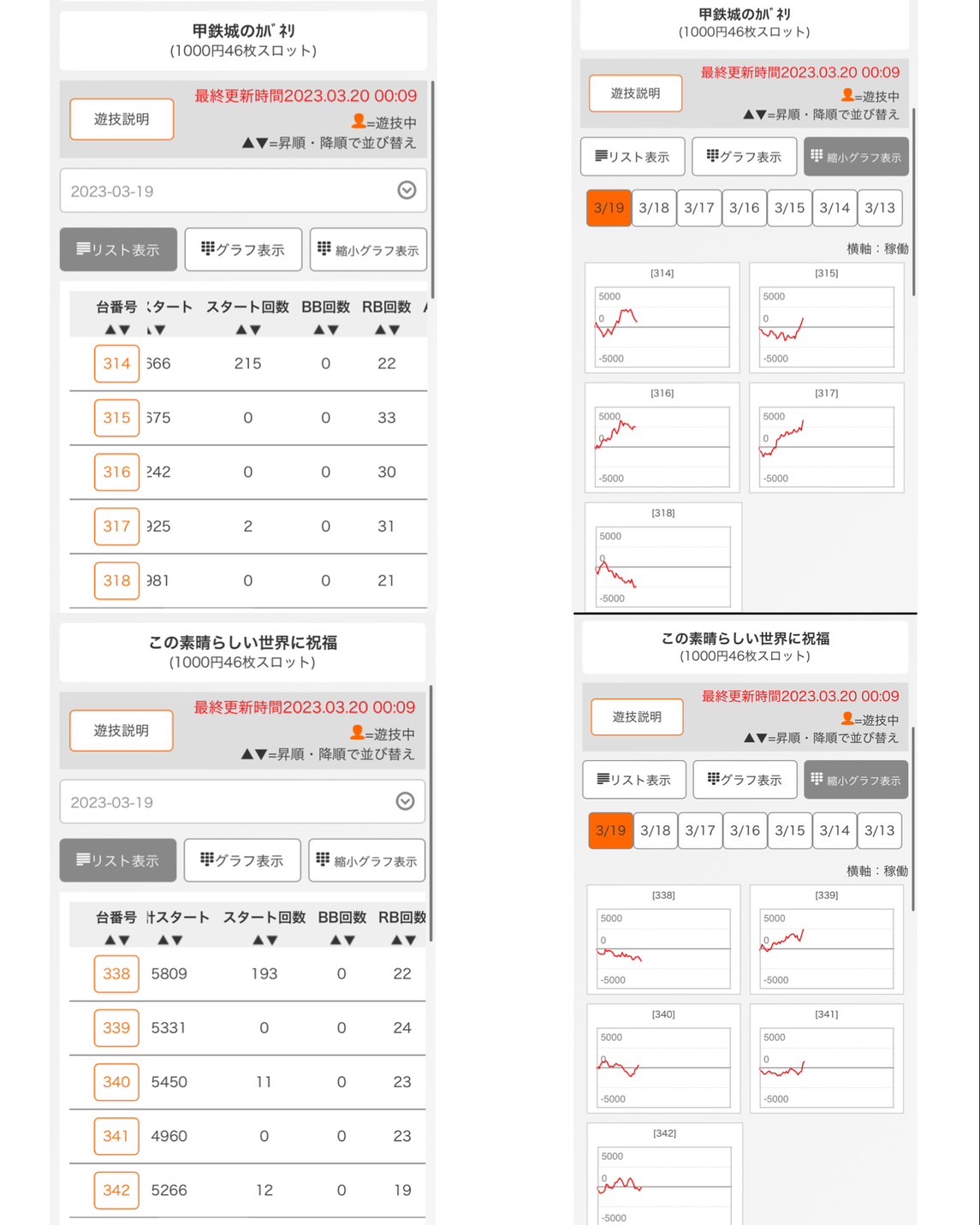Select the 3/13 date in 甲鉄城 mini-graph view

(880, 208)
